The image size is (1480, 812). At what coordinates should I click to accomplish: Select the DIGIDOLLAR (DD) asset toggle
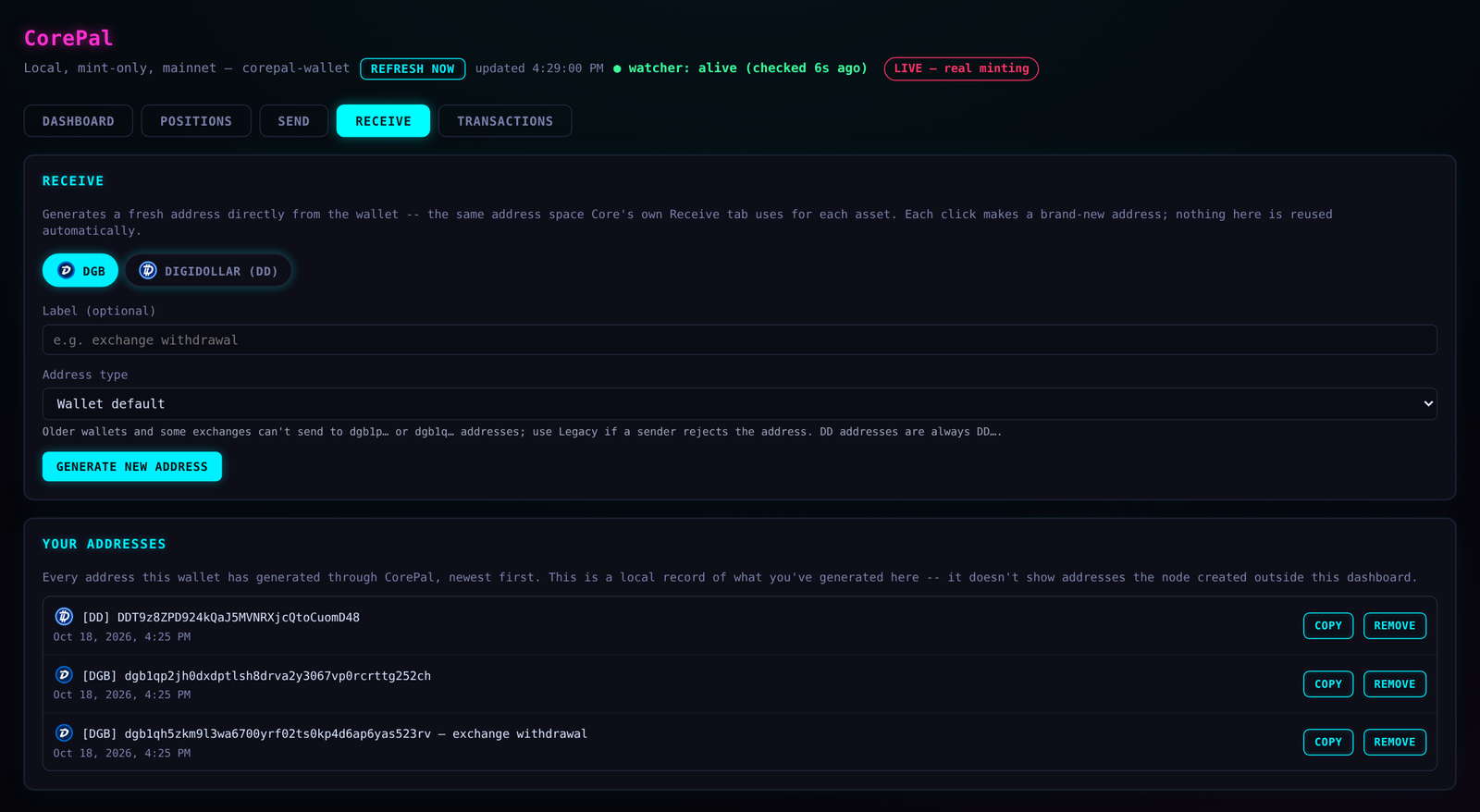pos(208,270)
